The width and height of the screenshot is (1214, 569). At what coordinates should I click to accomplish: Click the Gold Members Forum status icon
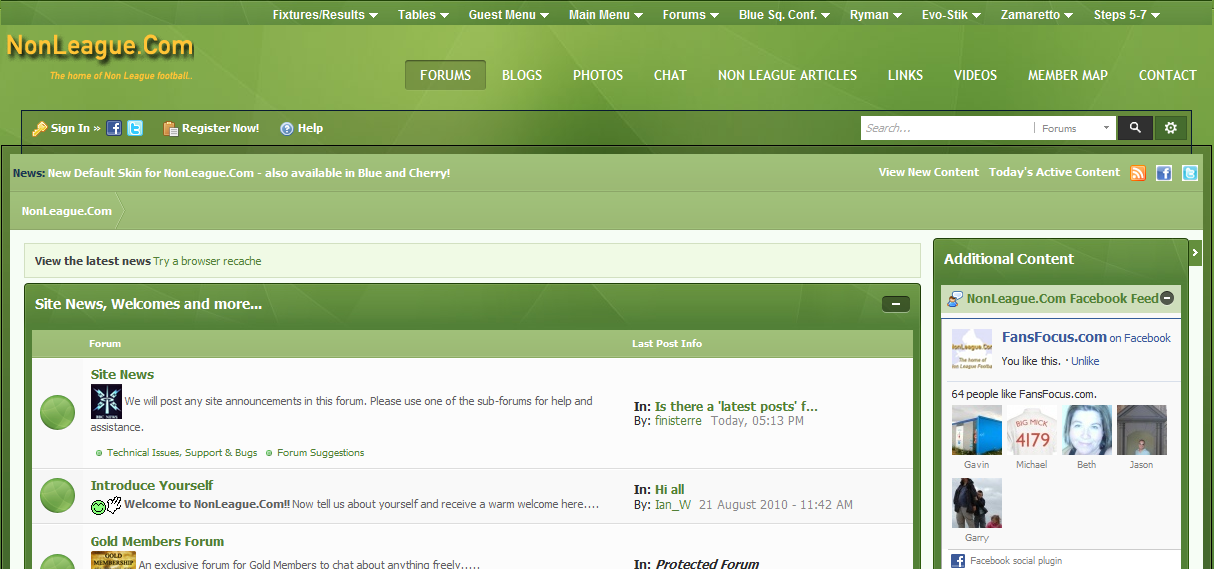[x=58, y=560]
